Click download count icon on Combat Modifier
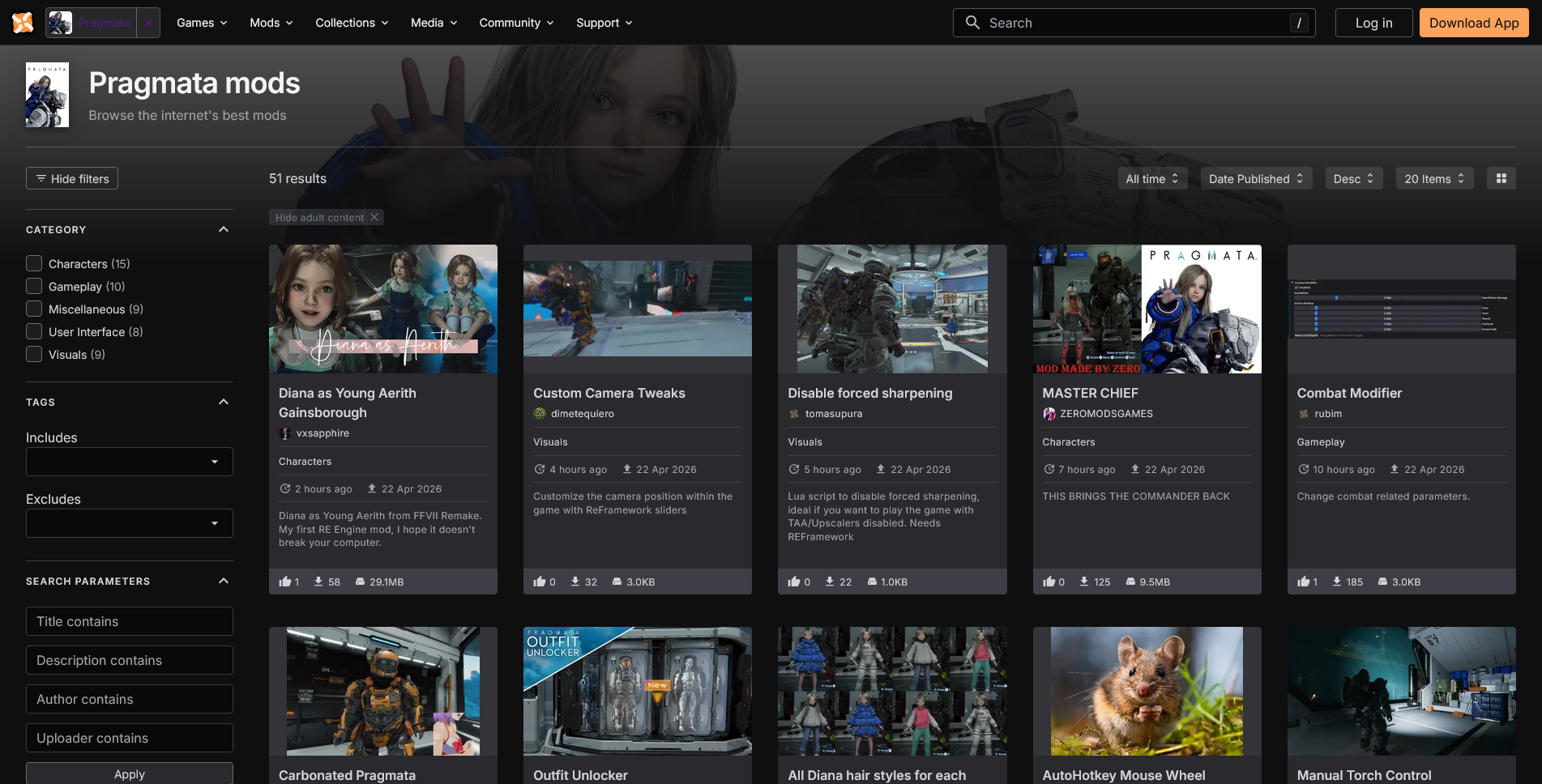This screenshot has height=784, width=1542. coord(1337,582)
